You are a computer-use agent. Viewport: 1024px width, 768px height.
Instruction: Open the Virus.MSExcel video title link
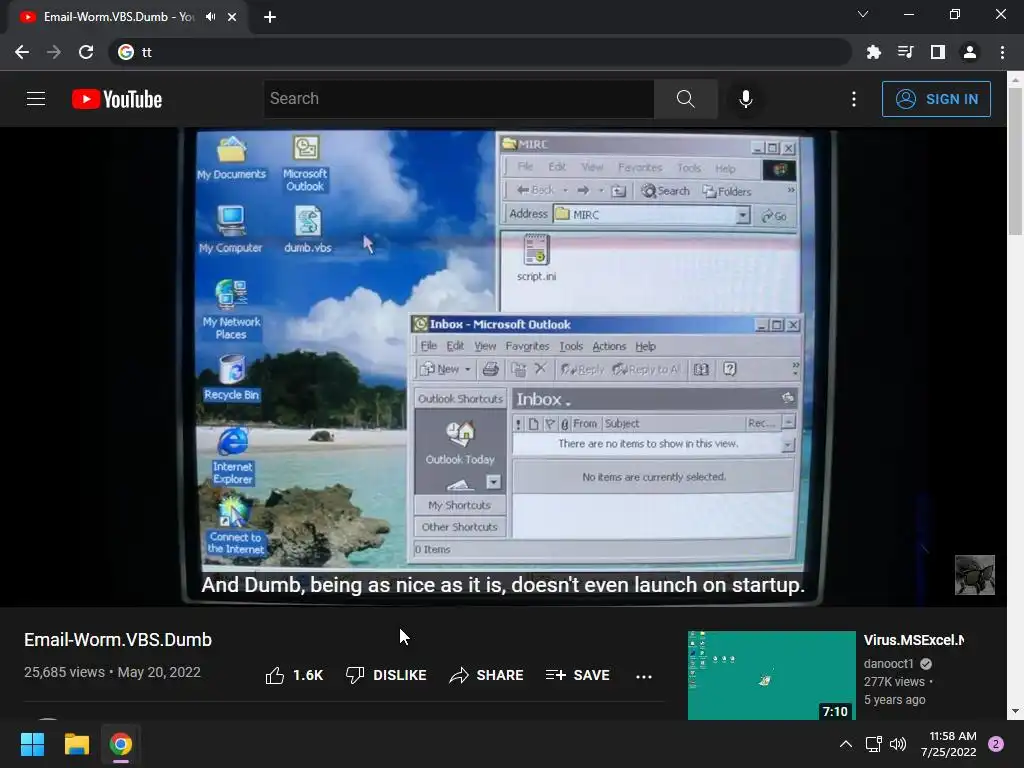914,640
